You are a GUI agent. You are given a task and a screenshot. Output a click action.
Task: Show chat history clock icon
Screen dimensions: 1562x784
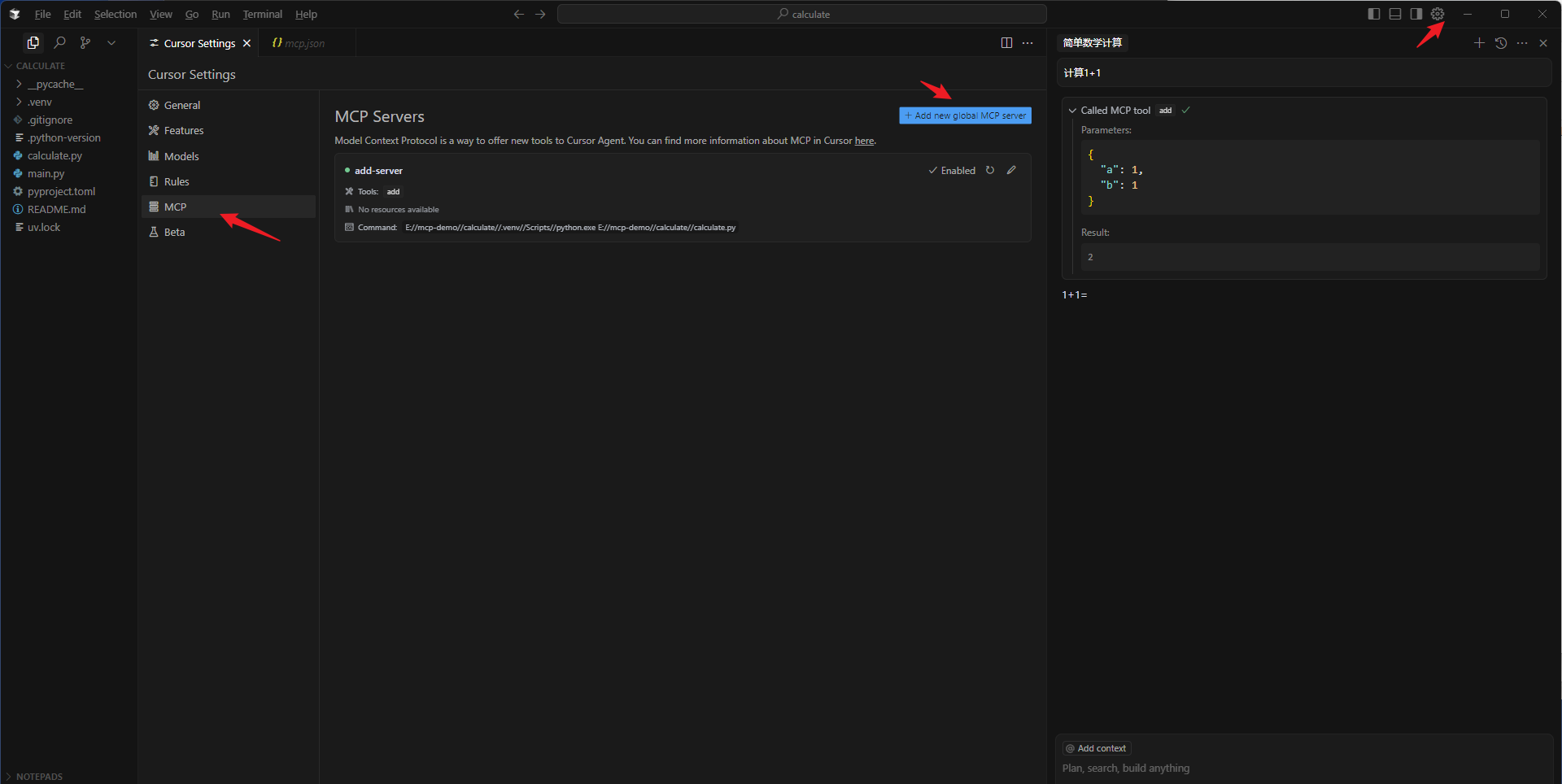pos(1501,43)
